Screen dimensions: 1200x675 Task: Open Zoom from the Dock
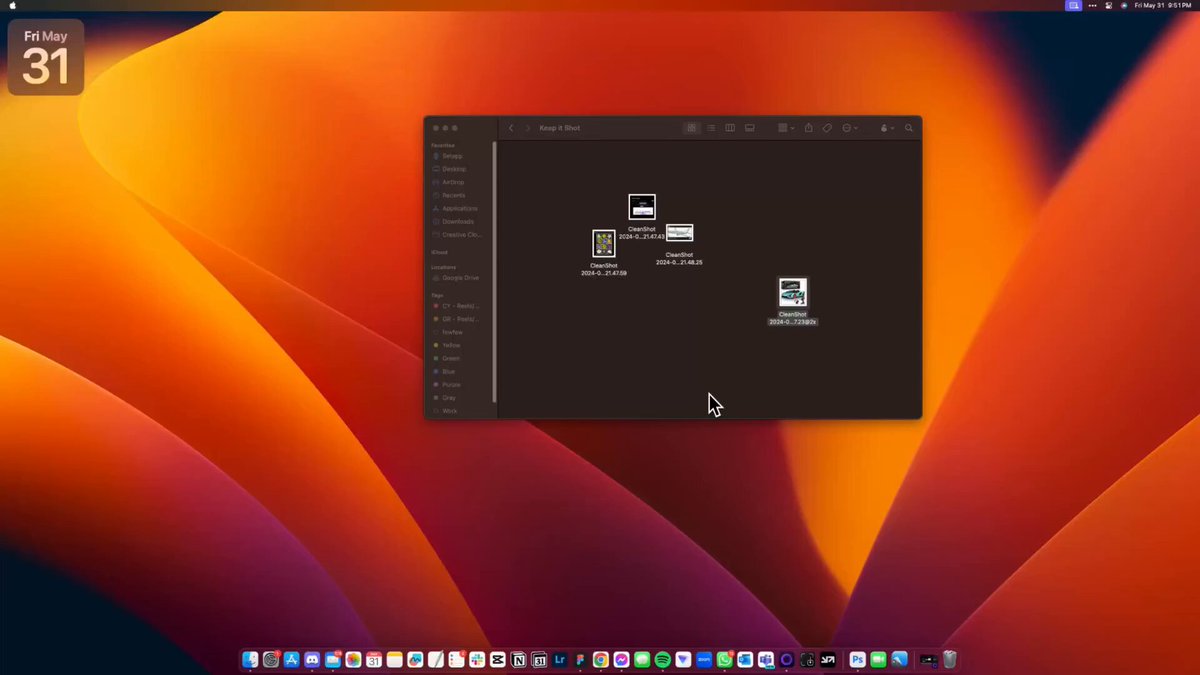704,660
